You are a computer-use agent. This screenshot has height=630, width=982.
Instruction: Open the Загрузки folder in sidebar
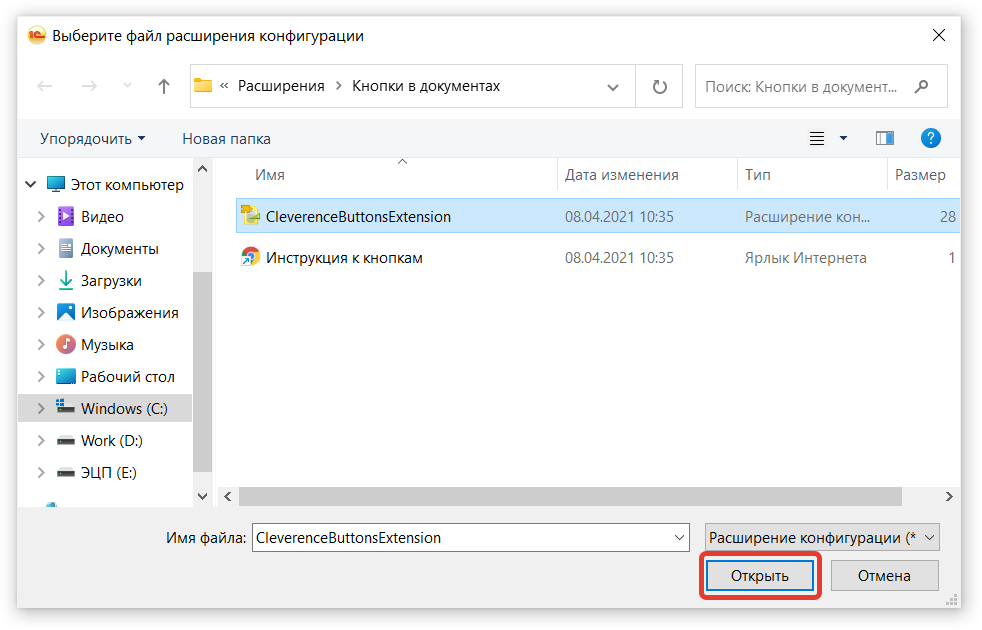pos(111,281)
